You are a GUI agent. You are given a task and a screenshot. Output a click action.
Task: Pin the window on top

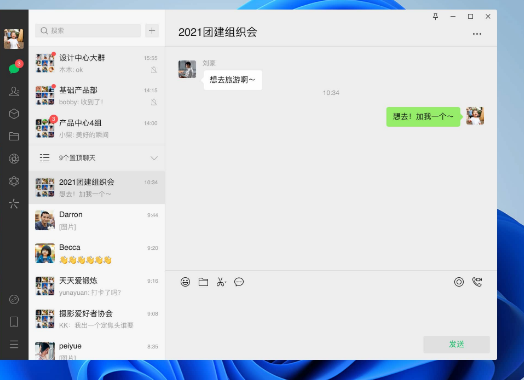[435, 16]
